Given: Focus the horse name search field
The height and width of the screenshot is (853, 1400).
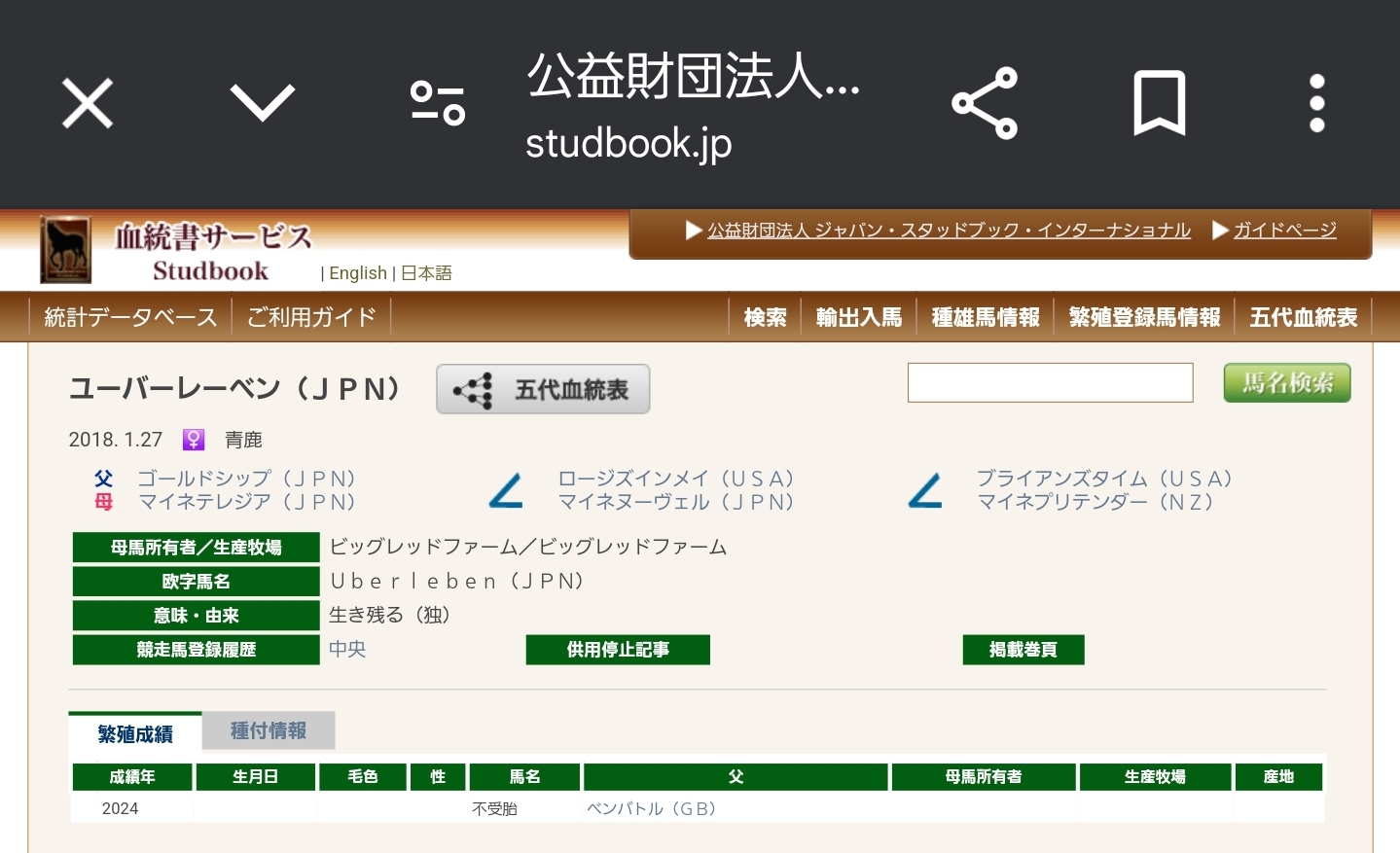Looking at the screenshot, I should coord(1051,382).
